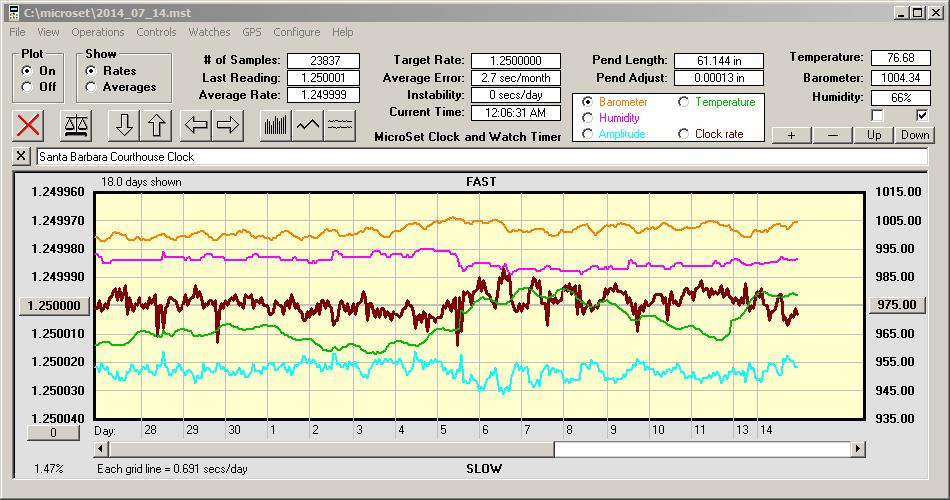Screen dimensions: 950x500
Task: Choose the Barometer trace radio
Action: pos(587,102)
